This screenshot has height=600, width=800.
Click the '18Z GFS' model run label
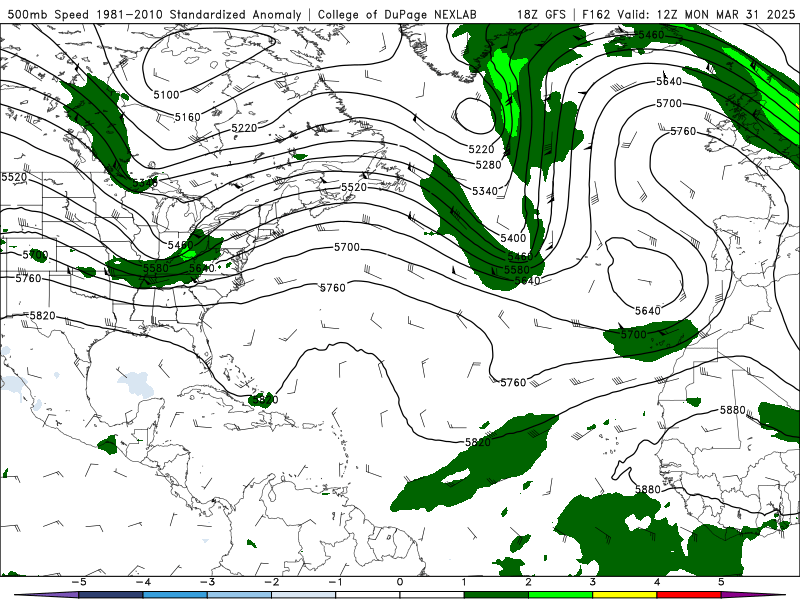[541, 14]
